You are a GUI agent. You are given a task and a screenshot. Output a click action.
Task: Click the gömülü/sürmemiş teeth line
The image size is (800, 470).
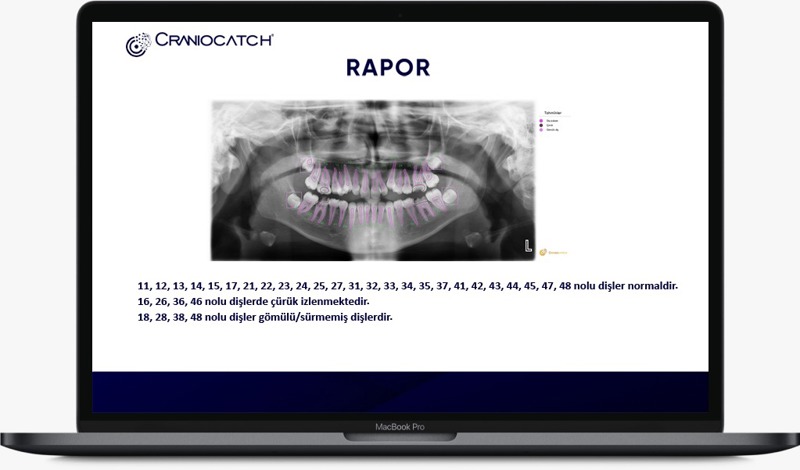point(266,317)
